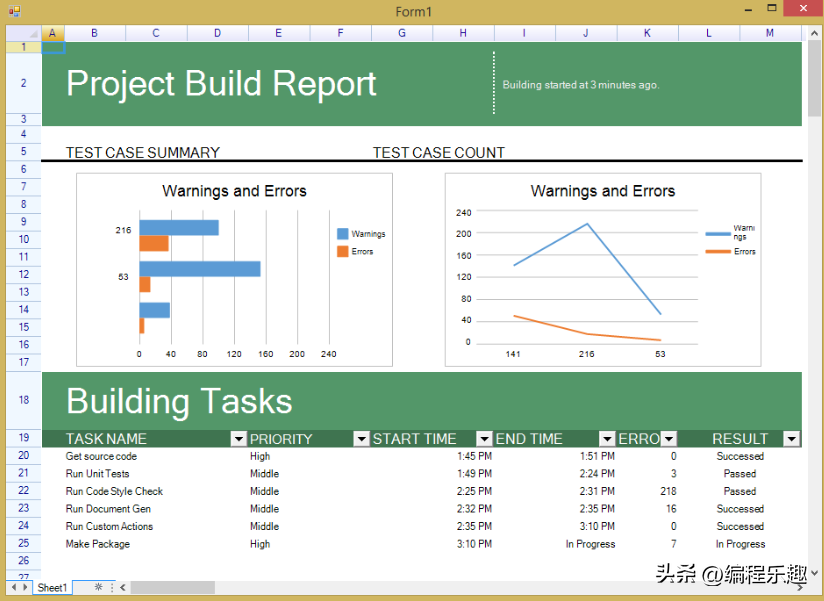This screenshot has height=601, width=824.
Task: Select column G header
Action: tap(402, 33)
